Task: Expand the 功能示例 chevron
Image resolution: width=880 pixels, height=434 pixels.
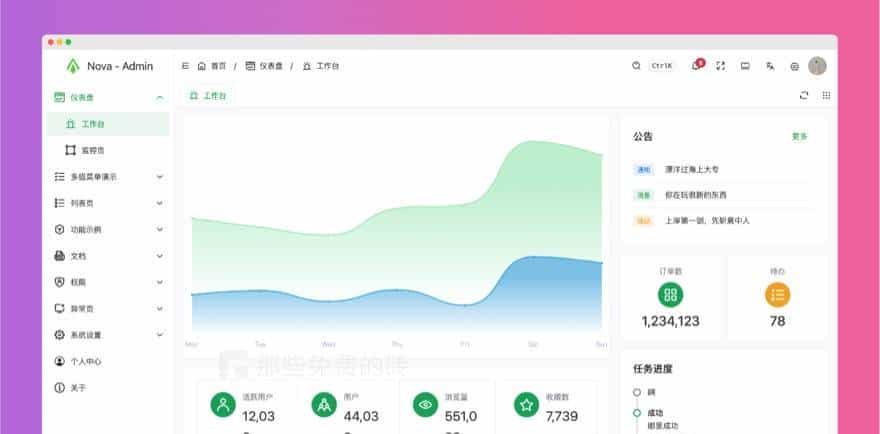Action: point(160,229)
